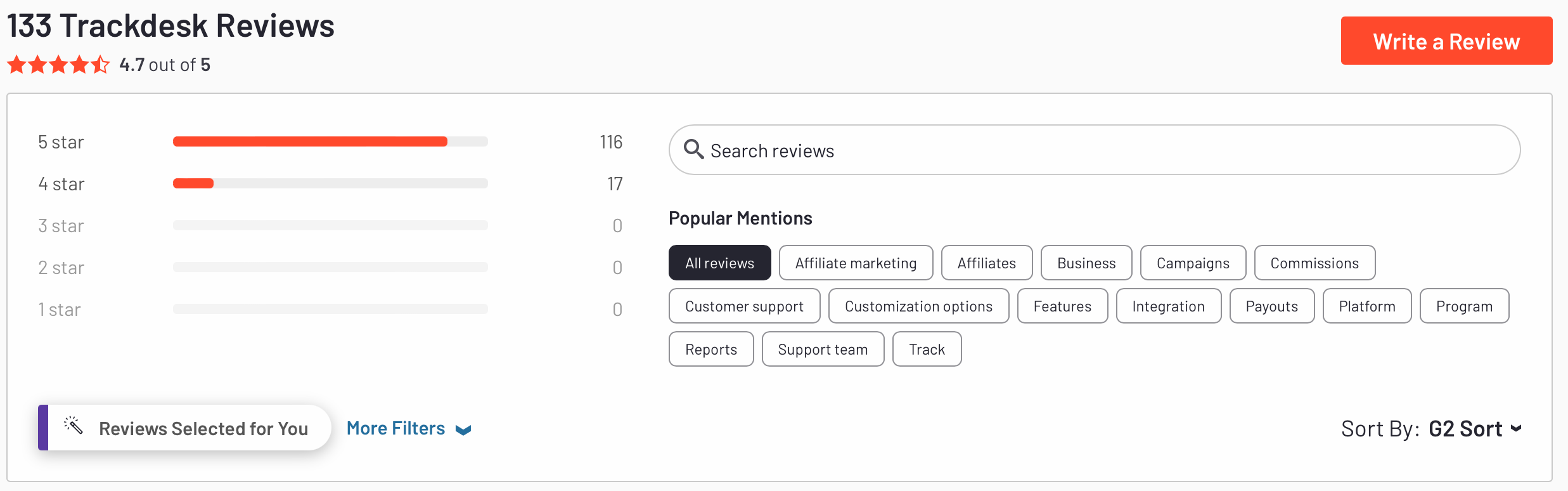Show 3 star reviews row
The image size is (1568, 491).
pyautogui.click(x=330, y=225)
